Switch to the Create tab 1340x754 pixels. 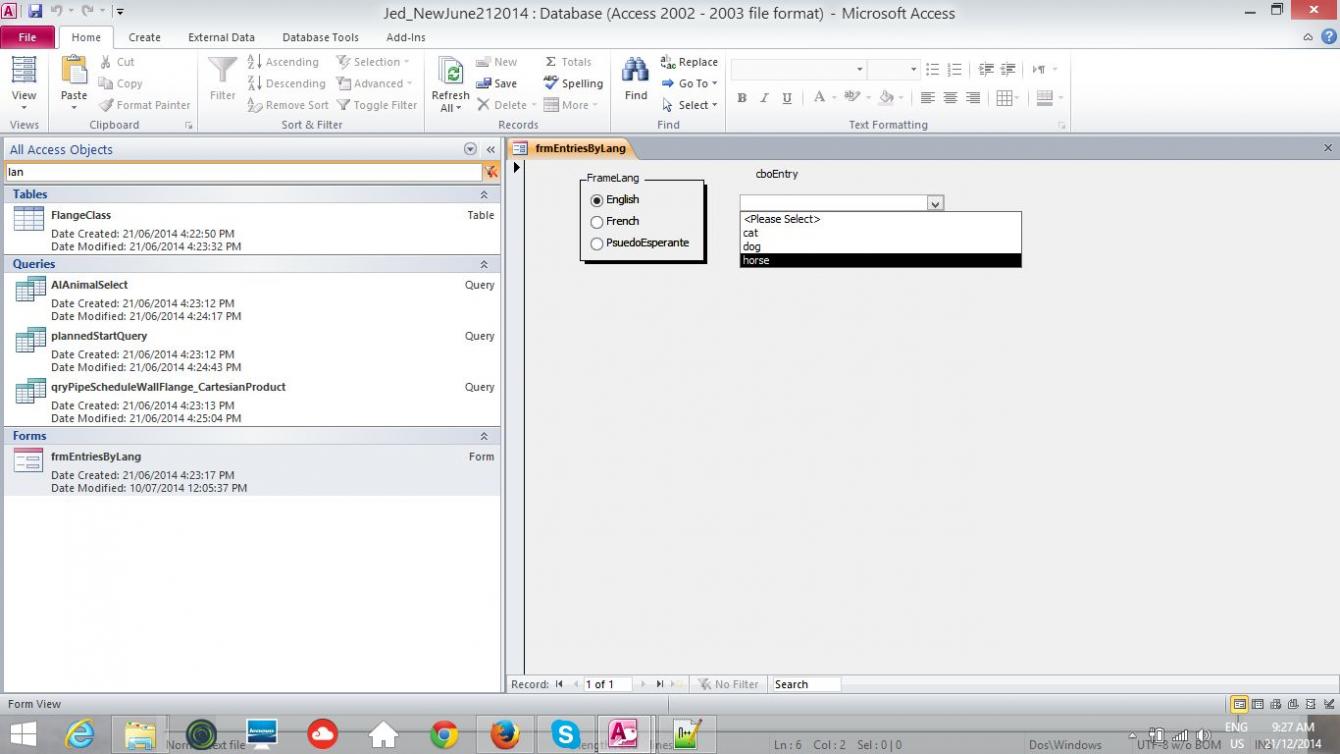coord(144,37)
